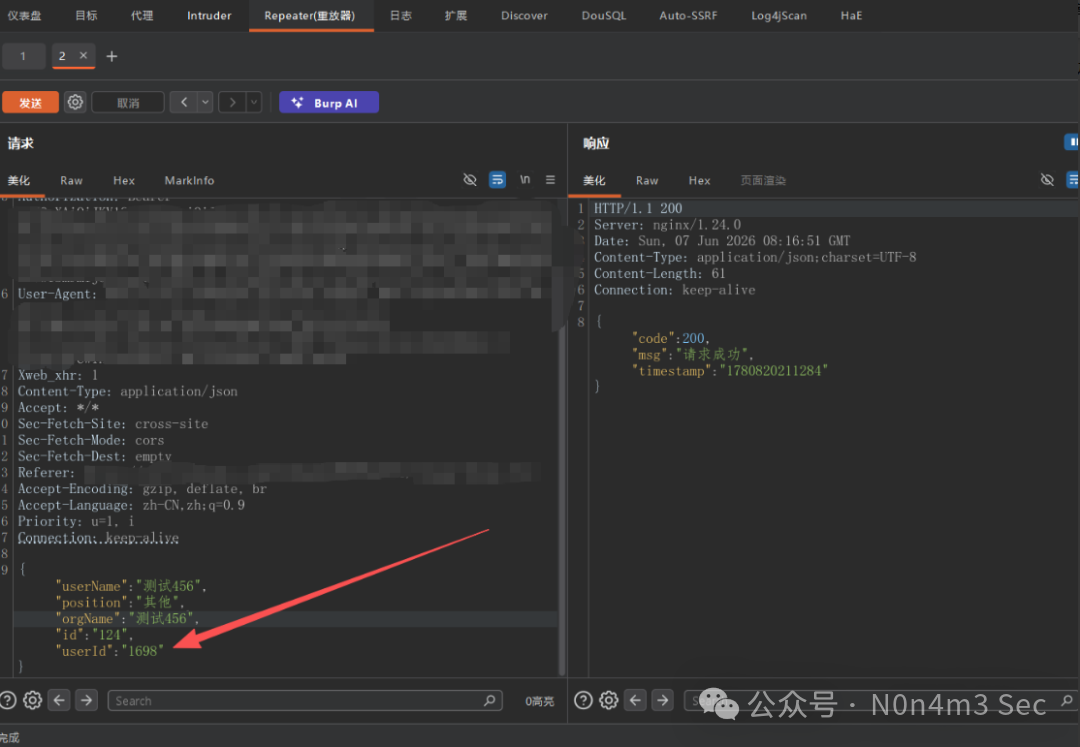The width and height of the screenshot is (1080, 747).
Task: Select response 美化 Pretty view tab
Action: 594,180
